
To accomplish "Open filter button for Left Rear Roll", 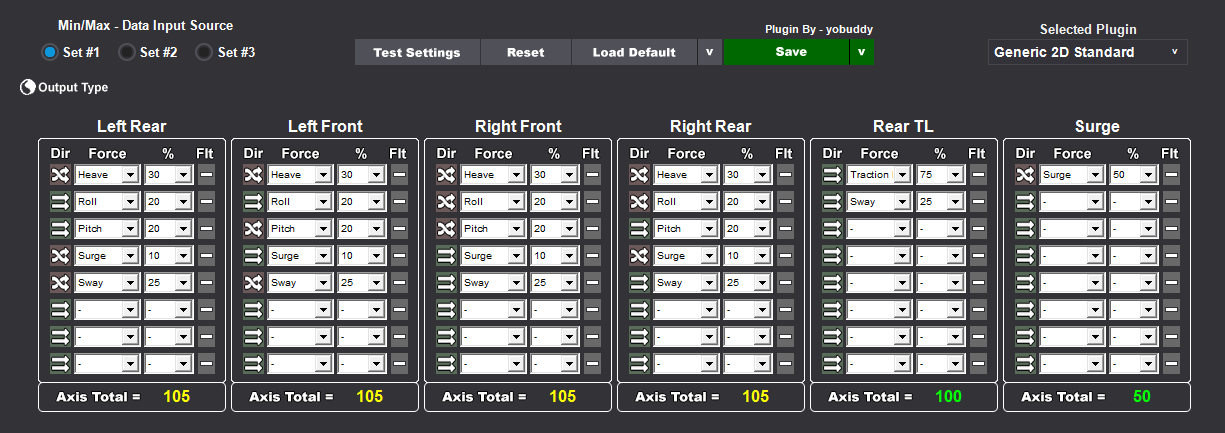I will click(x=206, y=202).
